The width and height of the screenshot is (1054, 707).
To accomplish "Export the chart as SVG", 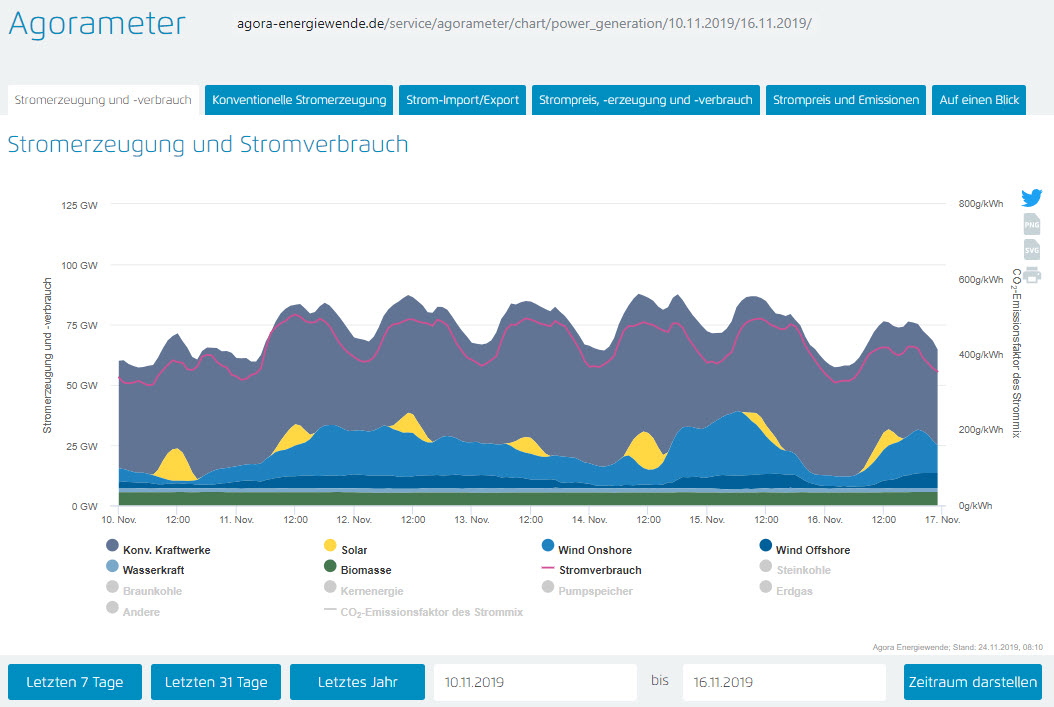I will (1032, 249).
